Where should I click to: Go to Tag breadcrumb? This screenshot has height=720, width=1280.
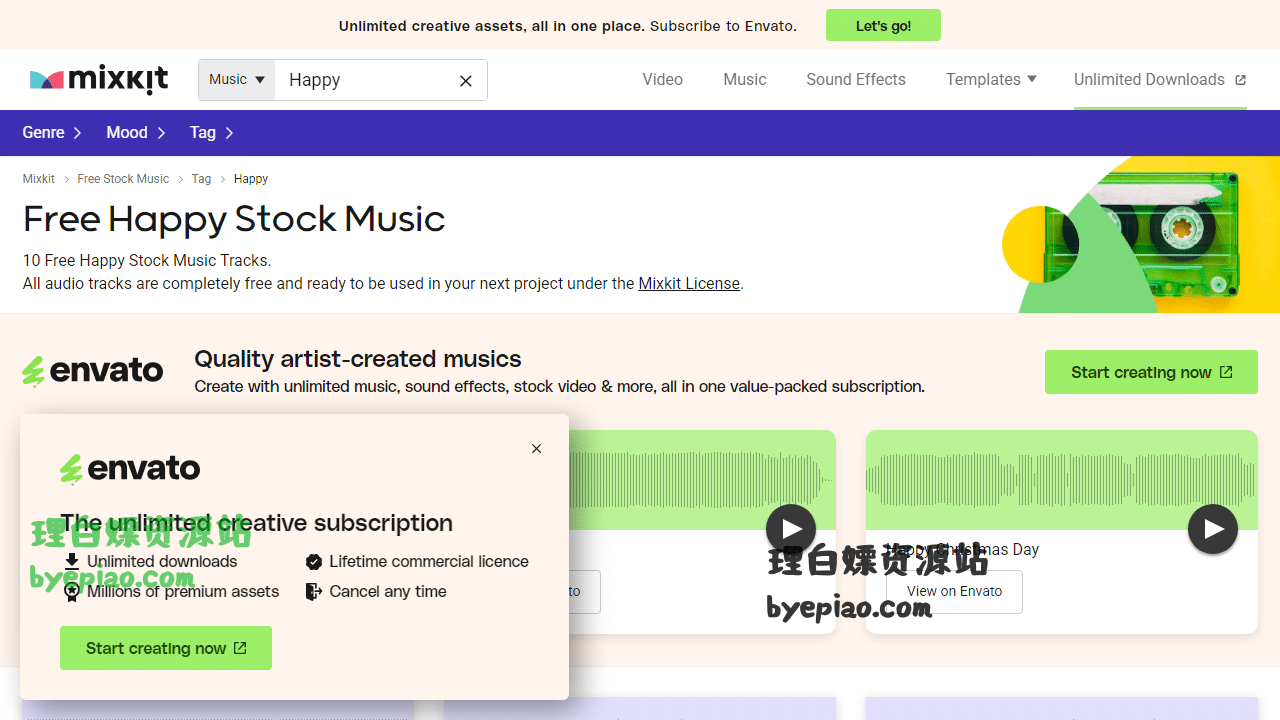coord(201,179)
